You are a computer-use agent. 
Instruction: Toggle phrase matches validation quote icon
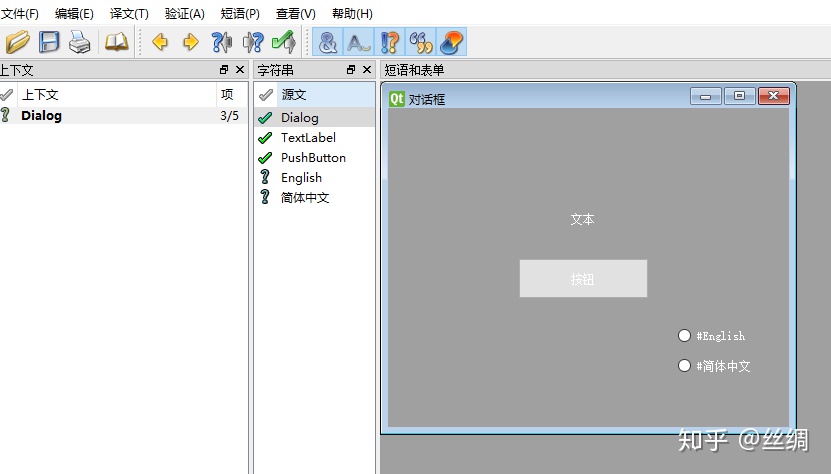click(x=421, y=42)
